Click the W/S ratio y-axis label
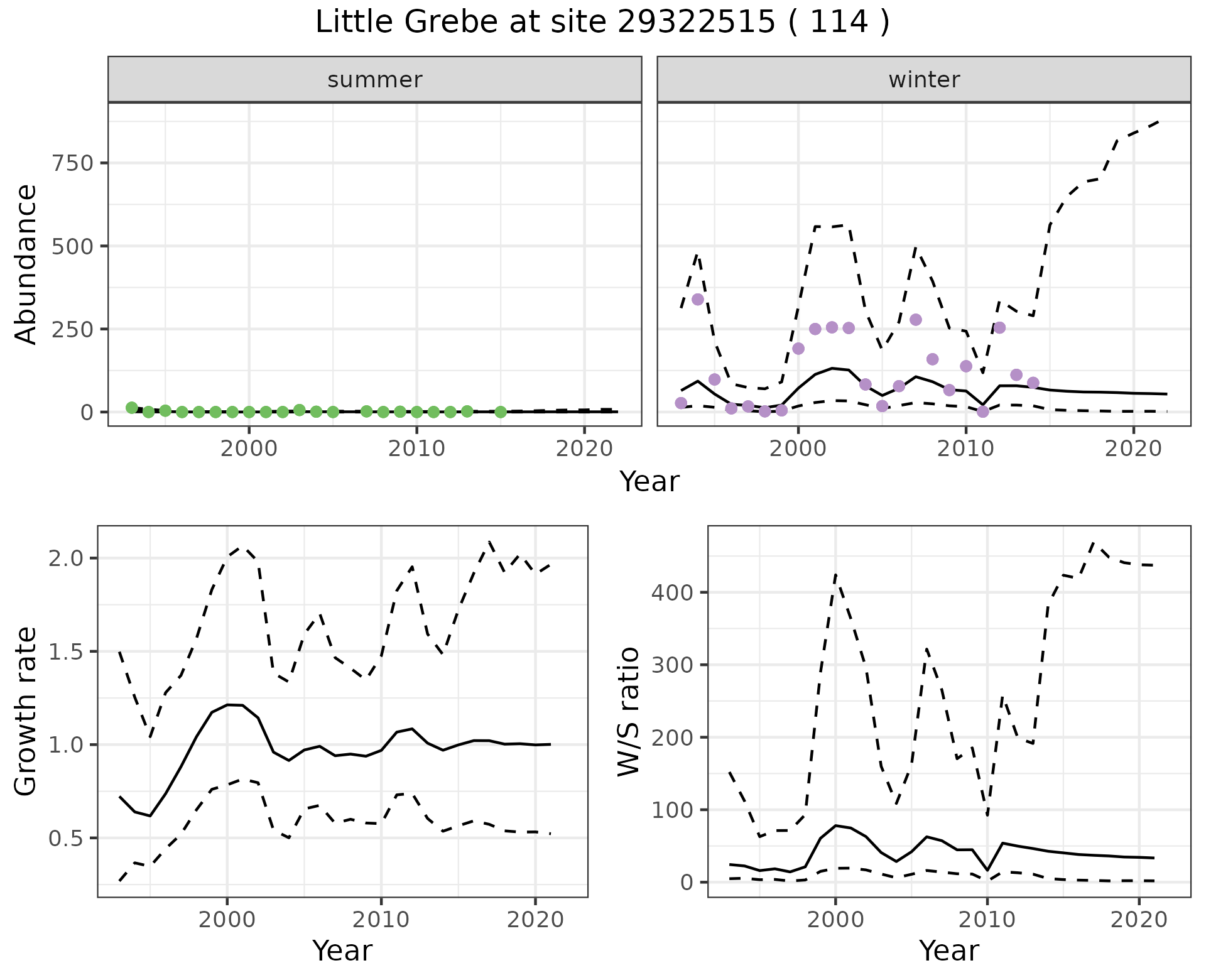 click(x=628, y=711)
